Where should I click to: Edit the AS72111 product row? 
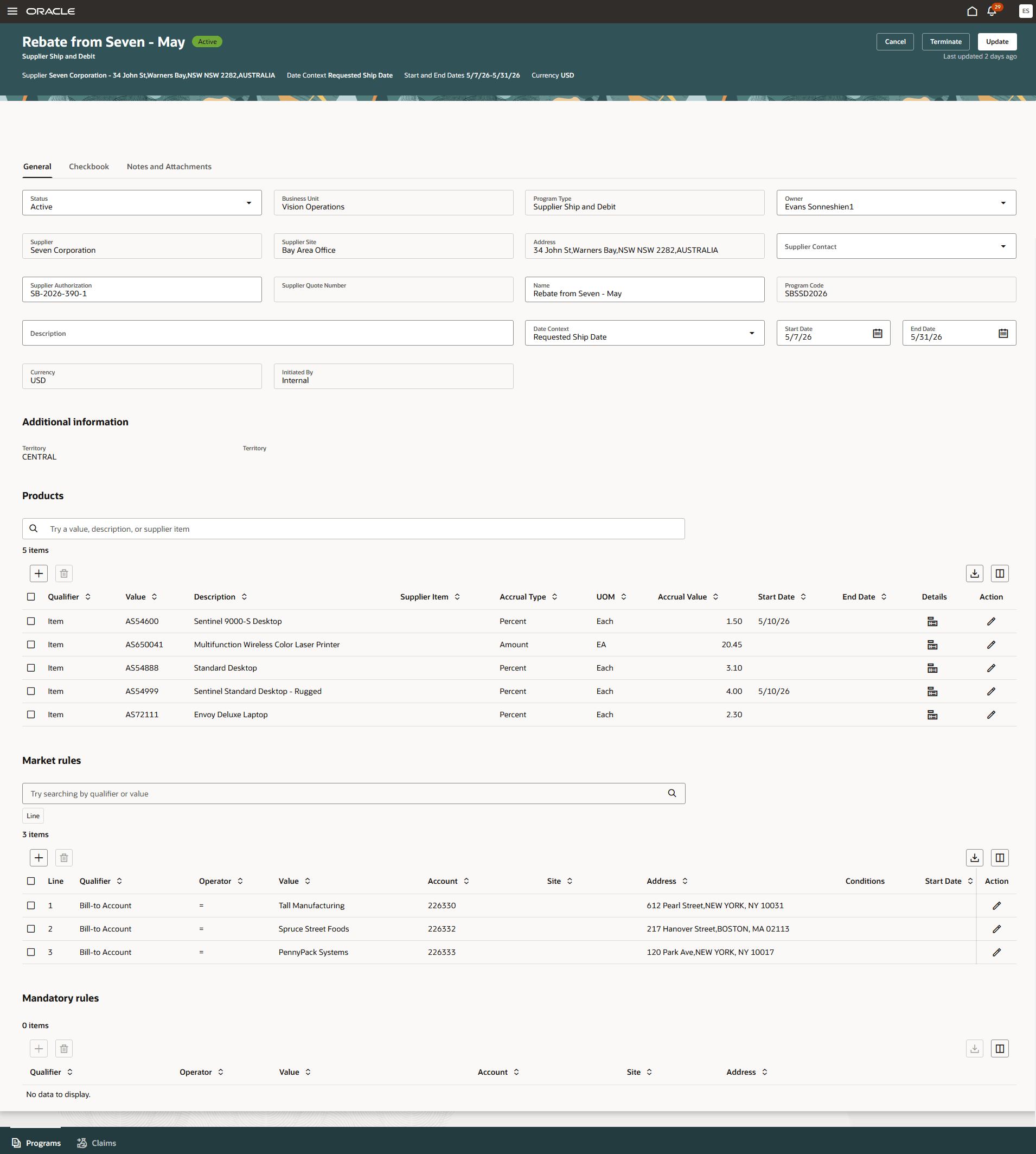[x=991, y=715]
